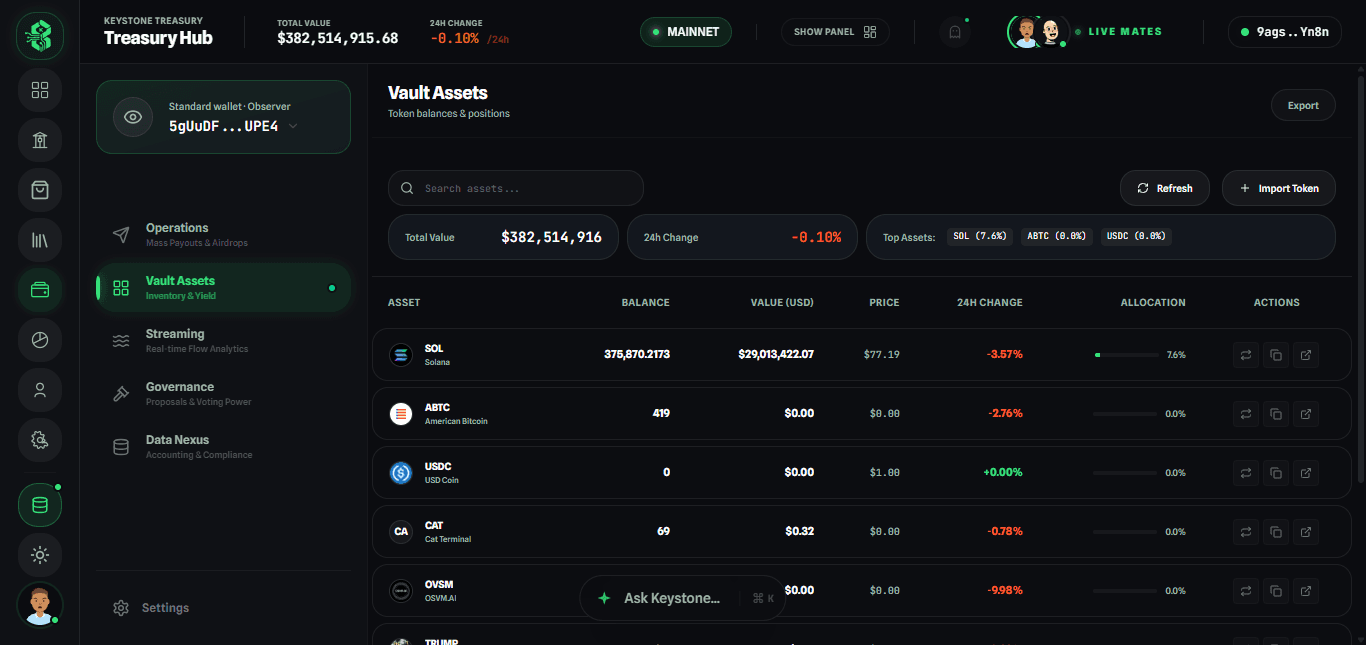
Task: Toggle the Observer eye icon on the wallet card
Action: tap(132, 117)
